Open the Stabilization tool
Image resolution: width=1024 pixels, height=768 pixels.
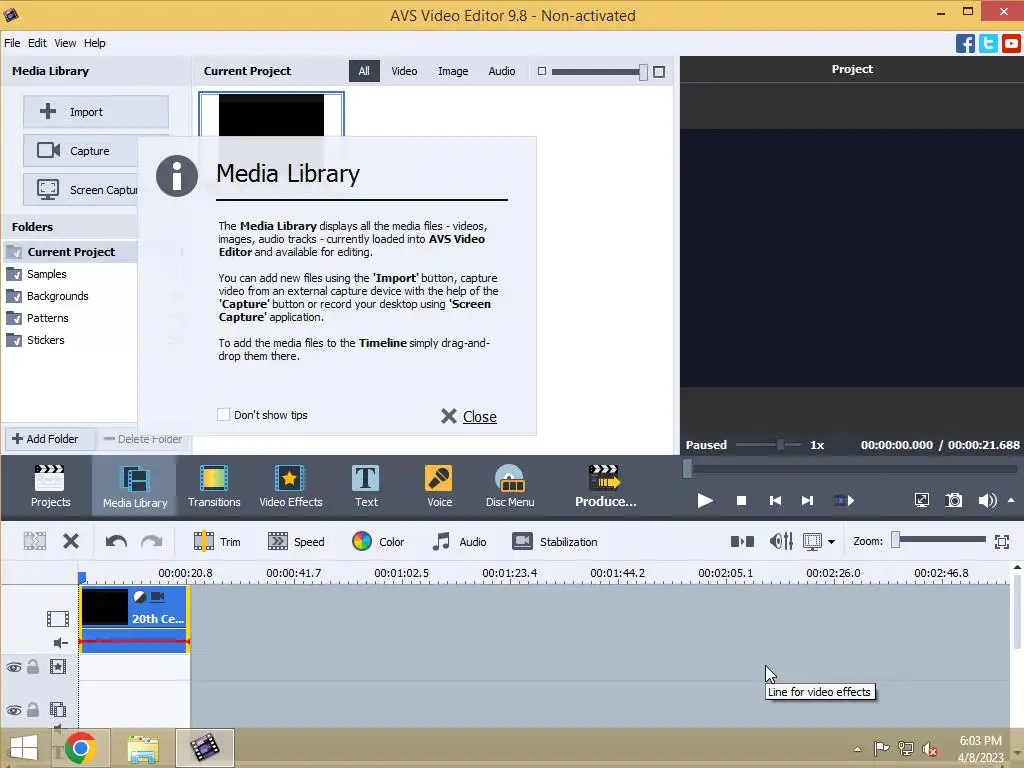click(x=555, y=541)
